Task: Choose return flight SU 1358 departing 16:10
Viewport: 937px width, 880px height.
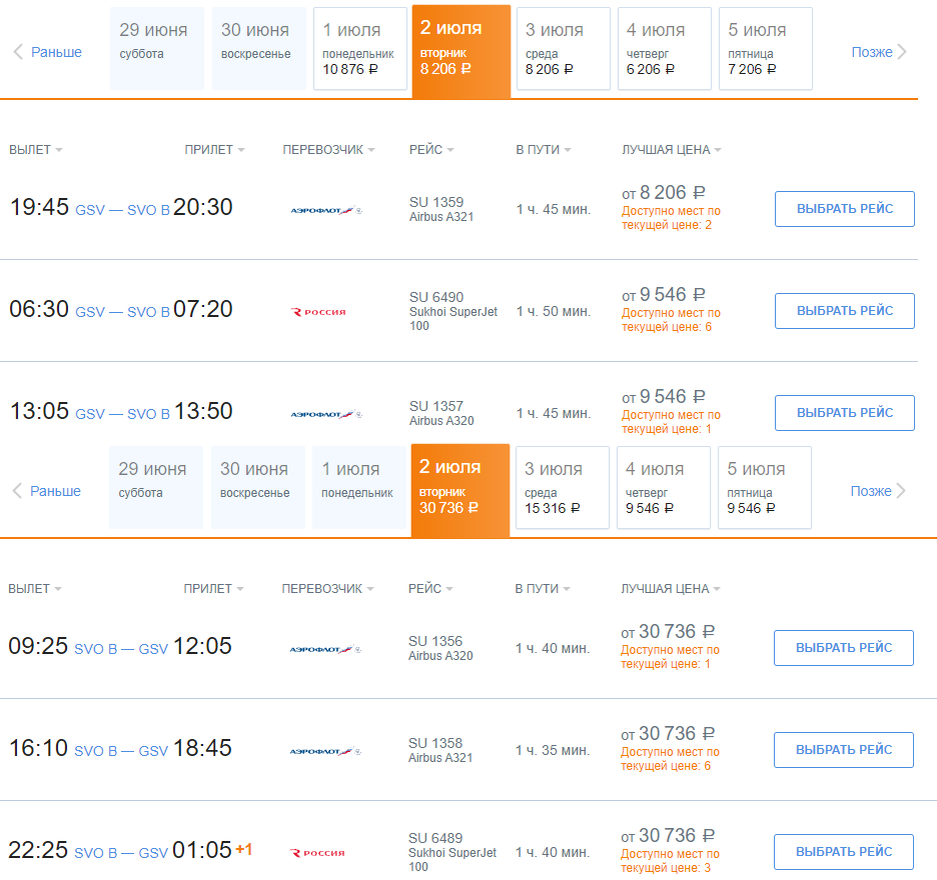Action: tap(844, 750)
